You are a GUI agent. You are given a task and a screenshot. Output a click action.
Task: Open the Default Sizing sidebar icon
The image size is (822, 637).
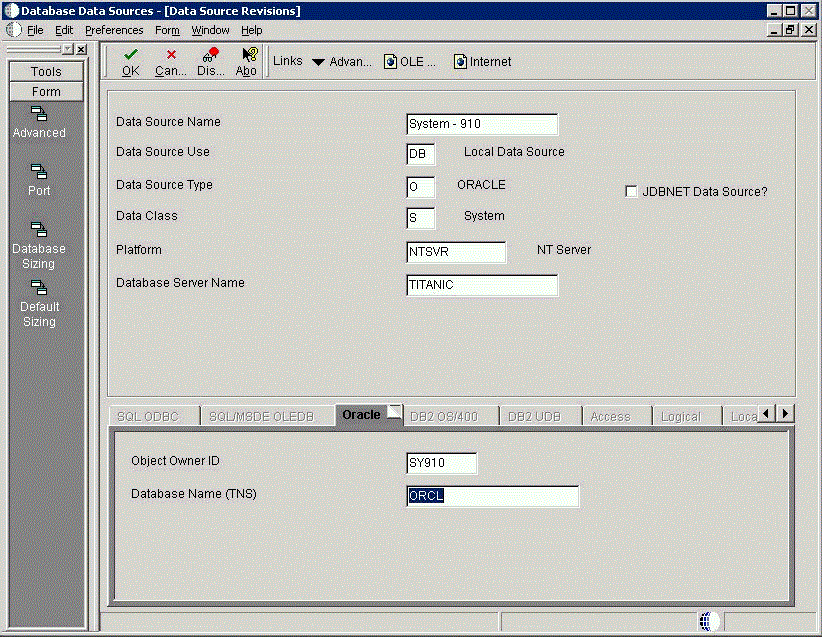coord(39,288)
